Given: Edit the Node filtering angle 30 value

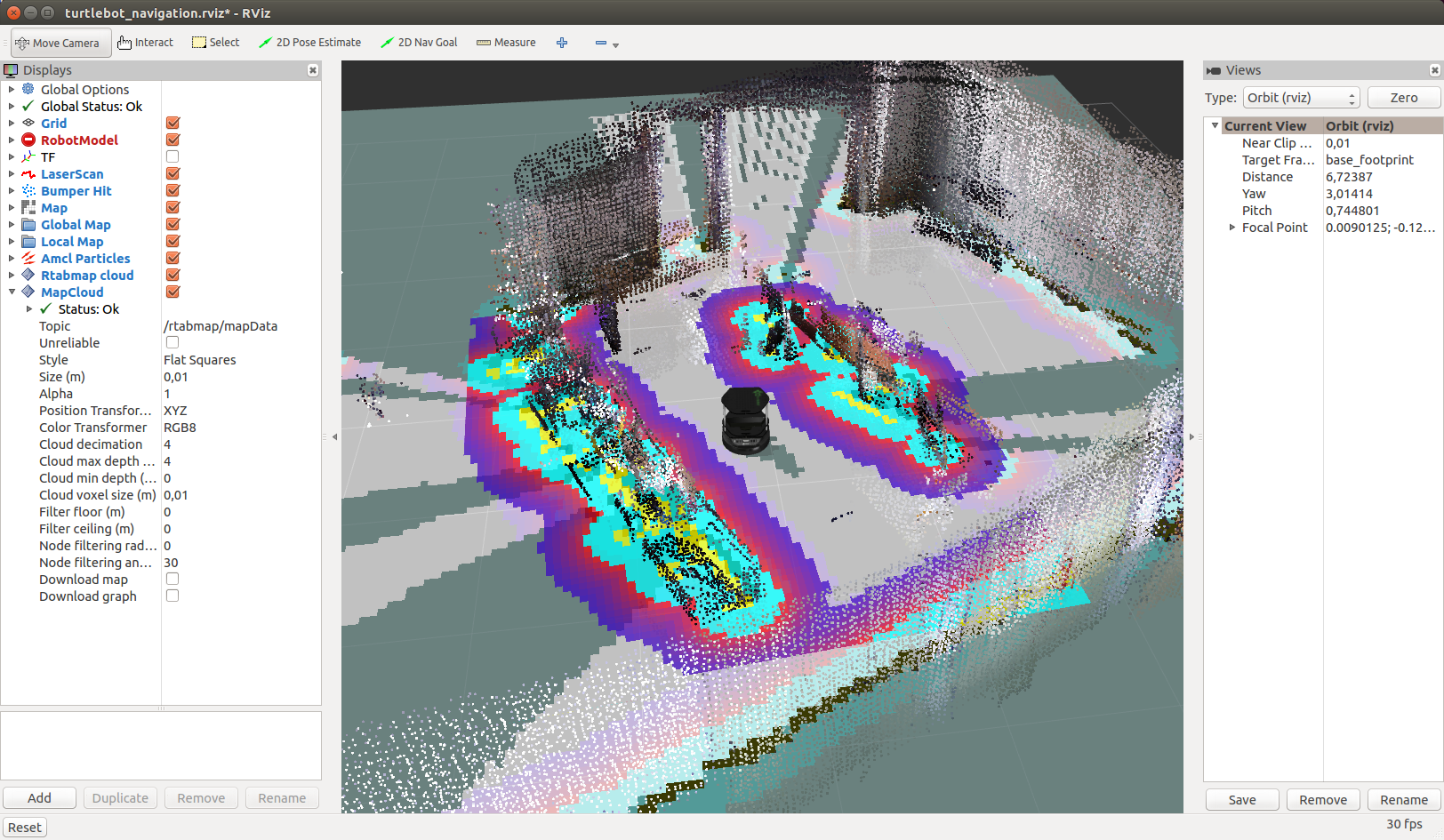Looking at the screenshot, I should coord(240,563).
